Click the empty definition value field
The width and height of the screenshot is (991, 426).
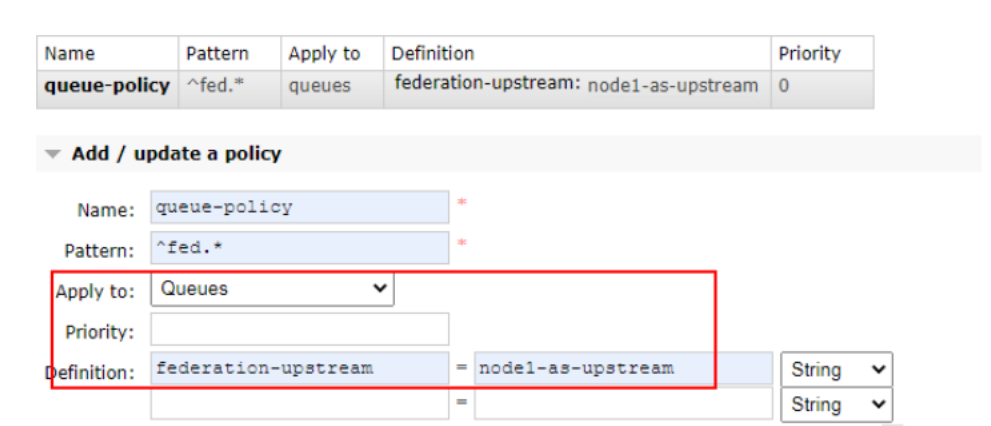click(x=622, y=404)
